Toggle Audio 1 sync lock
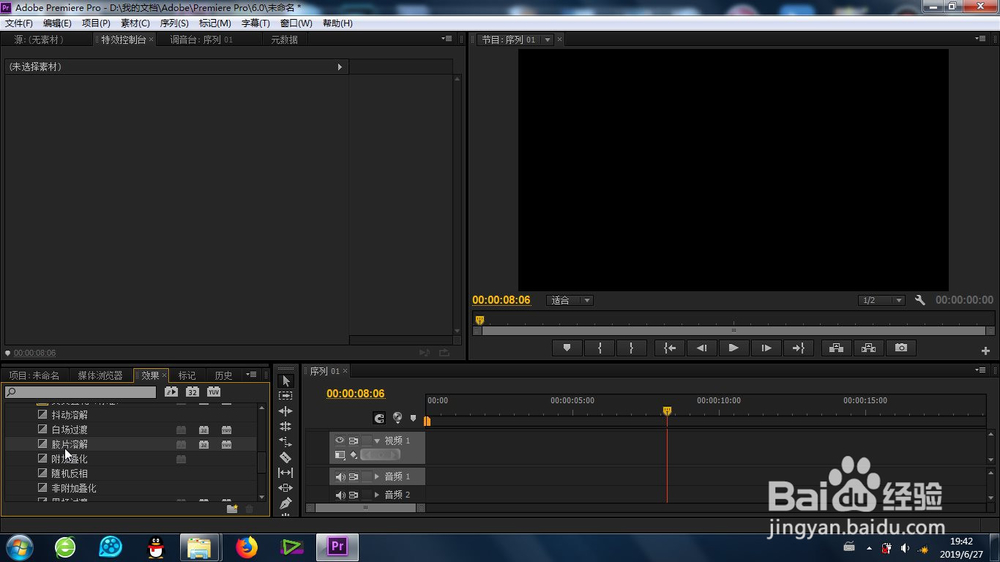The width and height of the screenshot is (1000, 562). (x=353, y=477)
